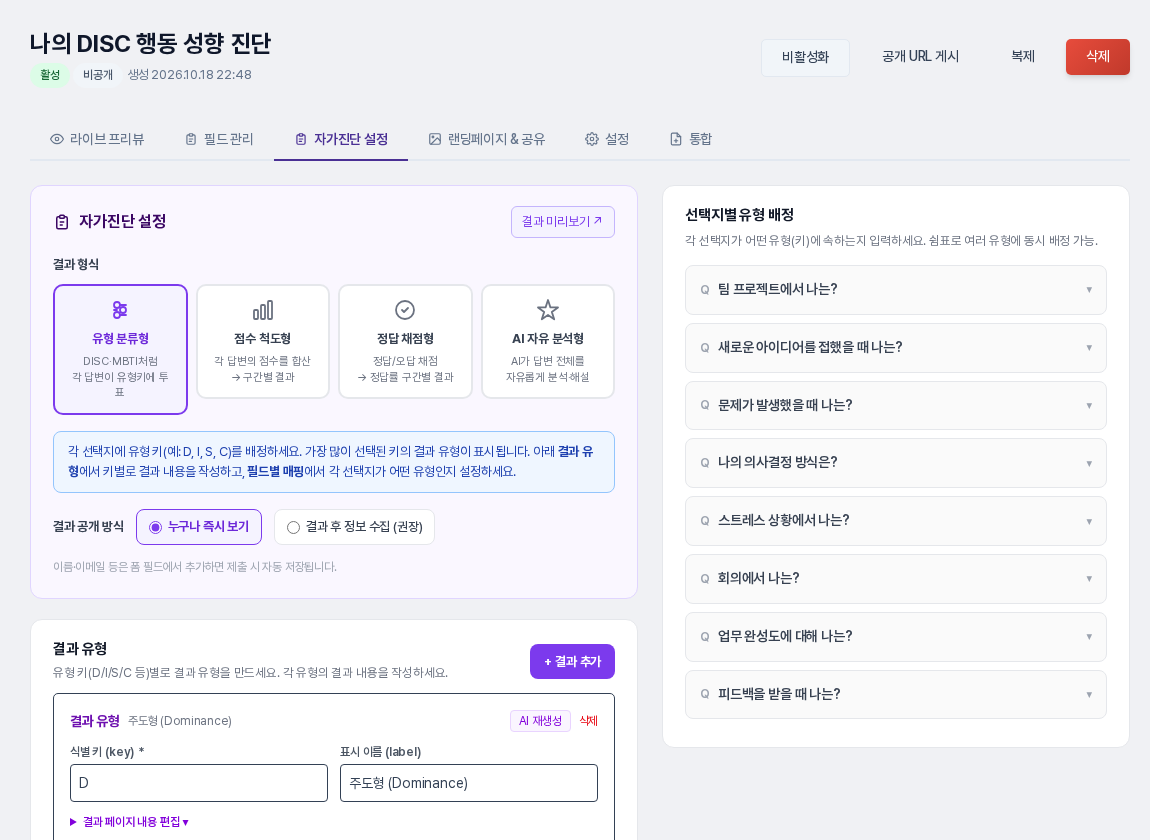Click the image icon beside 랜딩페이지 & 공유
This screenshot has width=1150, height=840.
pos(435,139)
